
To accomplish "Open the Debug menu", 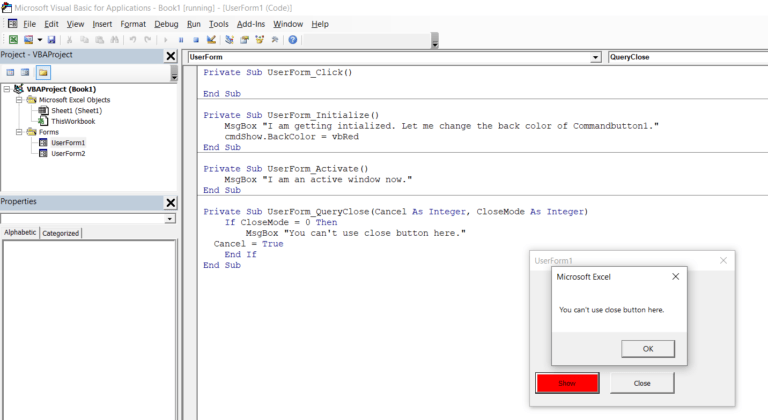I will (x=166, y=23).
